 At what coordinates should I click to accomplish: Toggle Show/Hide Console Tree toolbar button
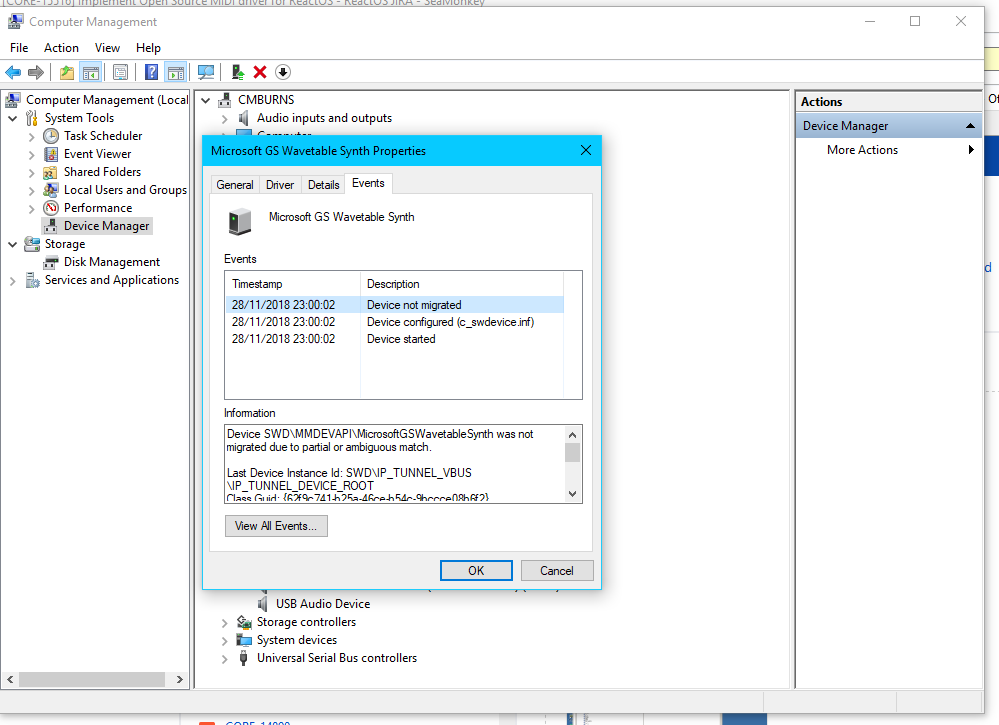(x=91, y=72)
